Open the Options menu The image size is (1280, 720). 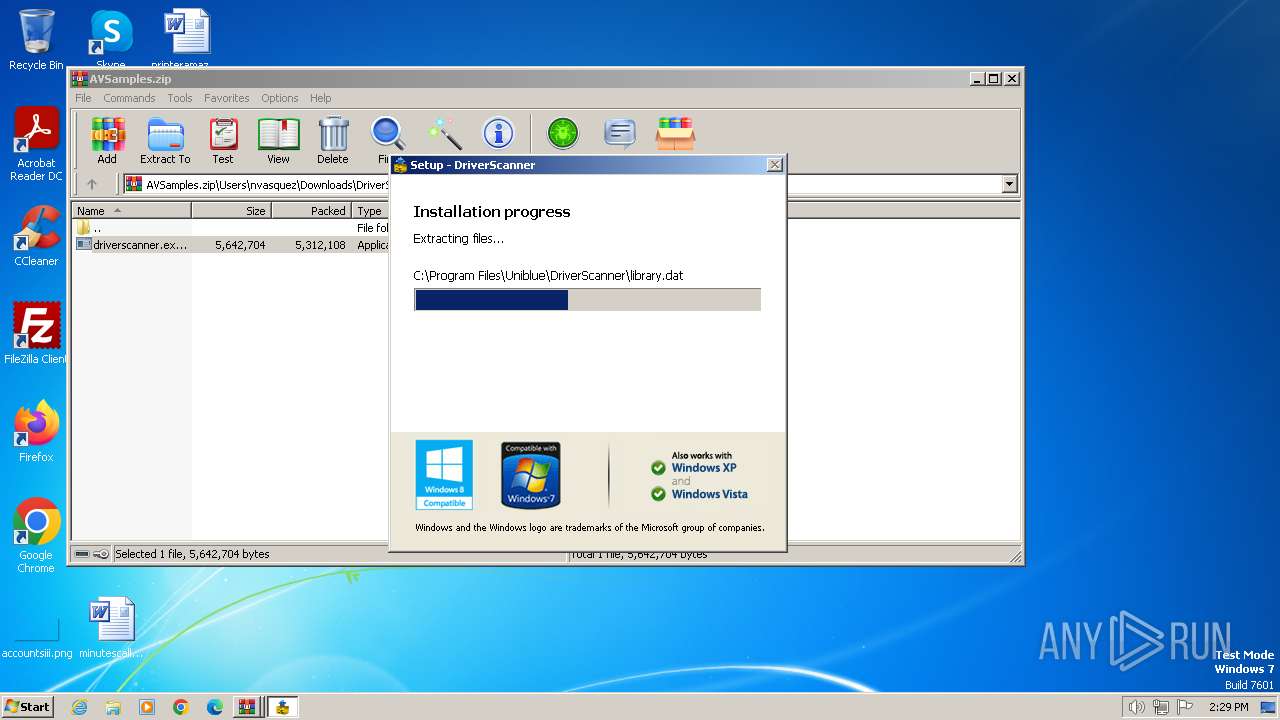[280, 98]
